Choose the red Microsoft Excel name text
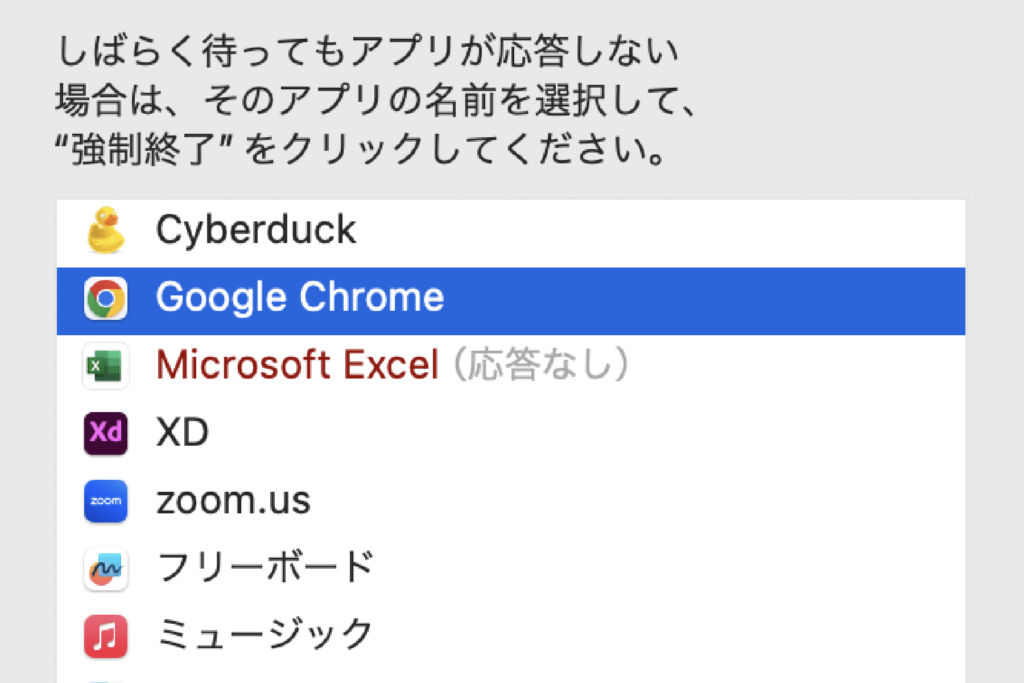1024x683 pixels. click(x=297, y=367)
